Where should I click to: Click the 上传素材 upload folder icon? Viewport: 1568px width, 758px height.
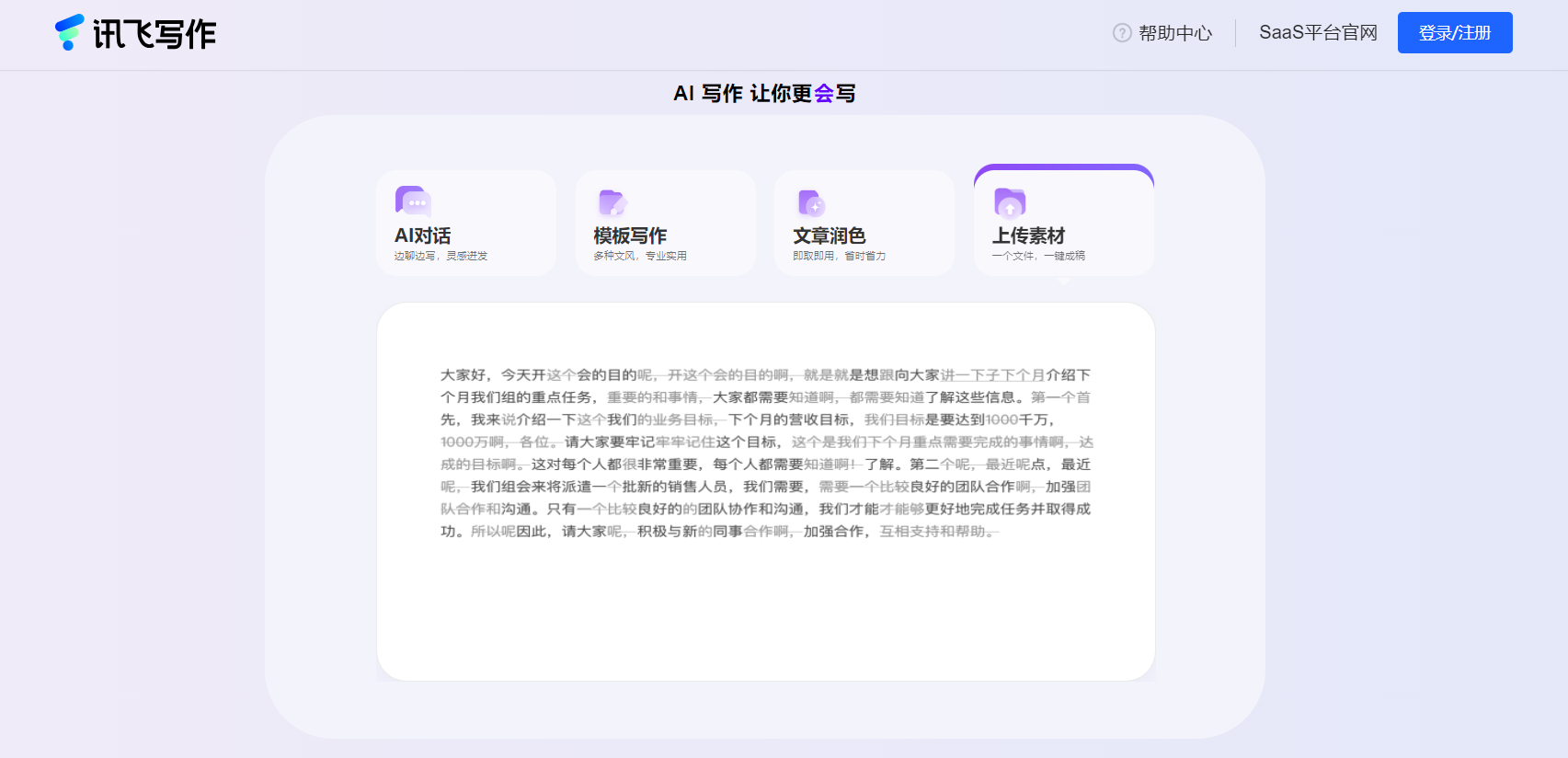[1010, 202]
